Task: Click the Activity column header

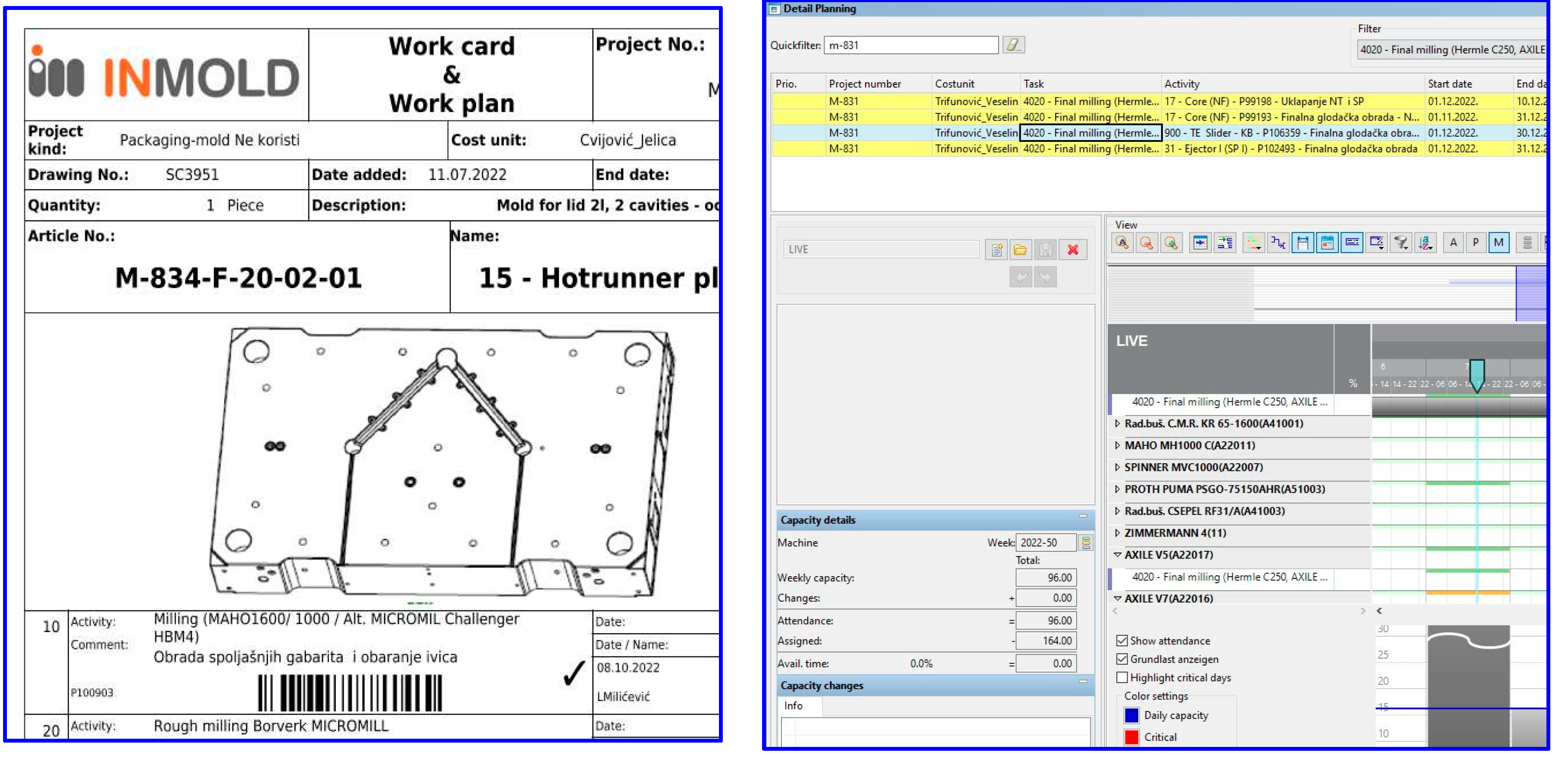Action: pyautogui.click(x=1181, y=84)
